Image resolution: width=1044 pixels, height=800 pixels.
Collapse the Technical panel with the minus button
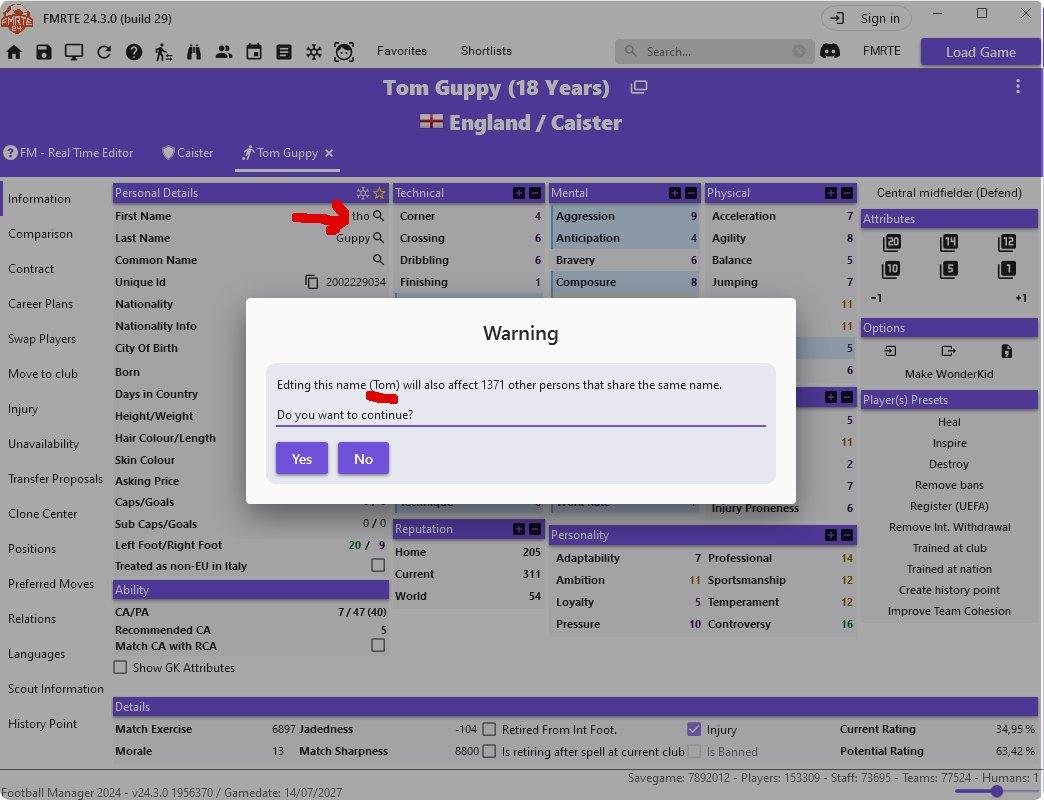[534, 192]
